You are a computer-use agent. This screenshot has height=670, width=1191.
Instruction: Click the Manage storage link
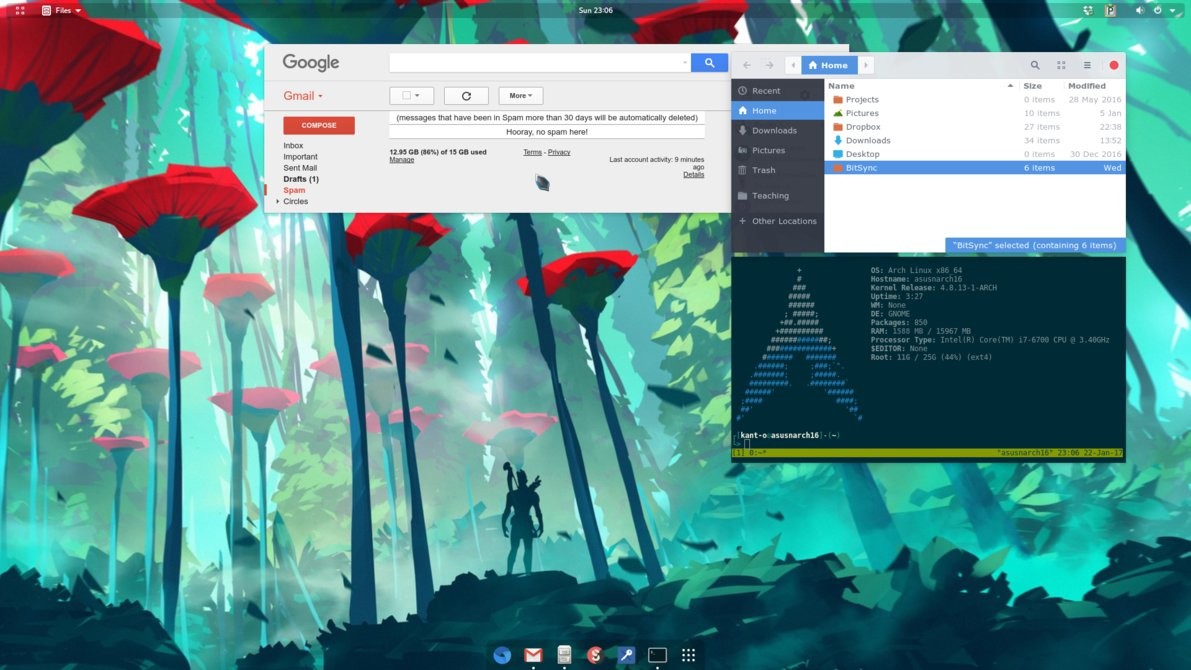click(x=402, y=160)
